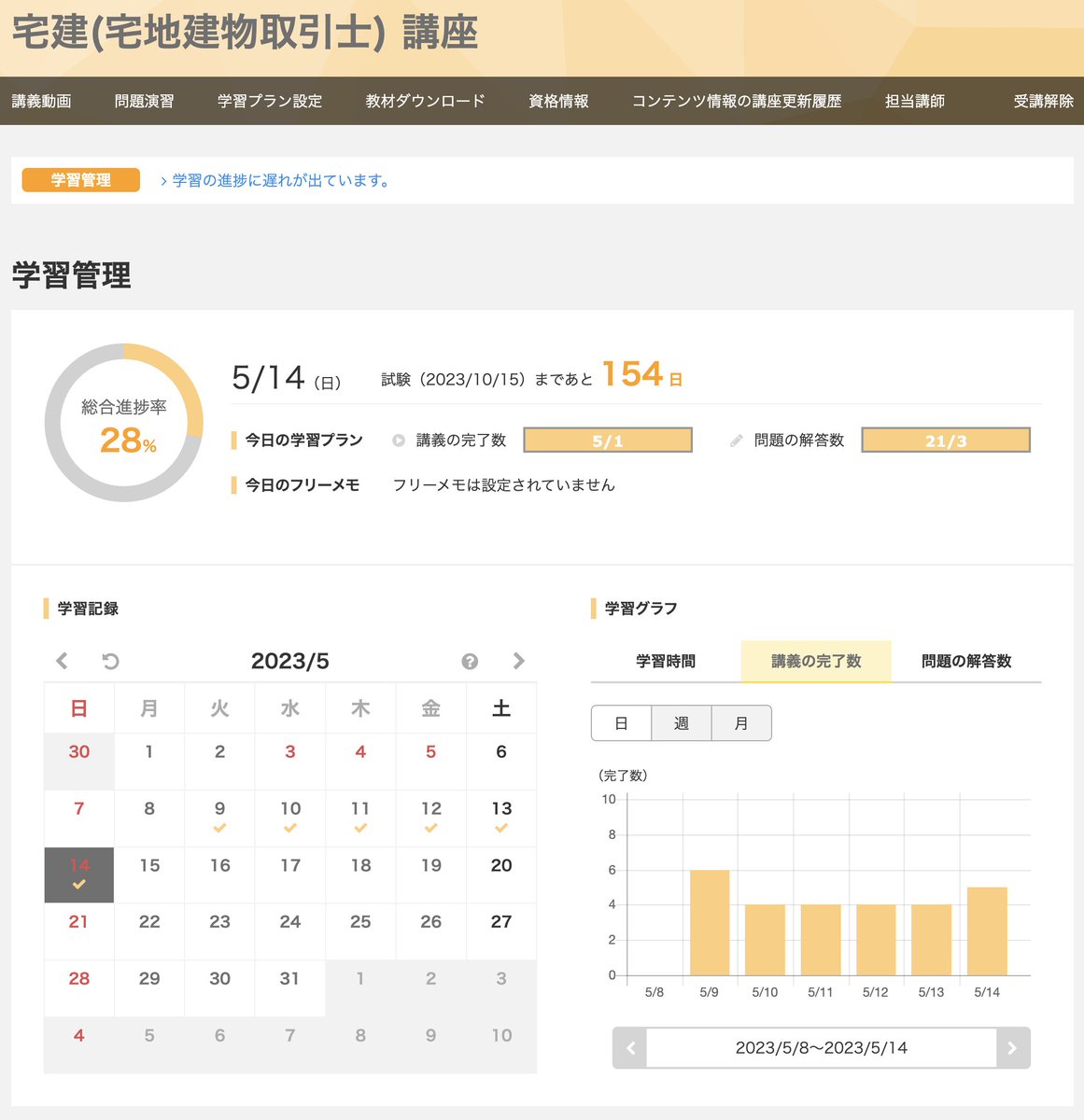Open the calendar help question-mark icon
Screen dimensions: 1084x1120
click(470, 661)
